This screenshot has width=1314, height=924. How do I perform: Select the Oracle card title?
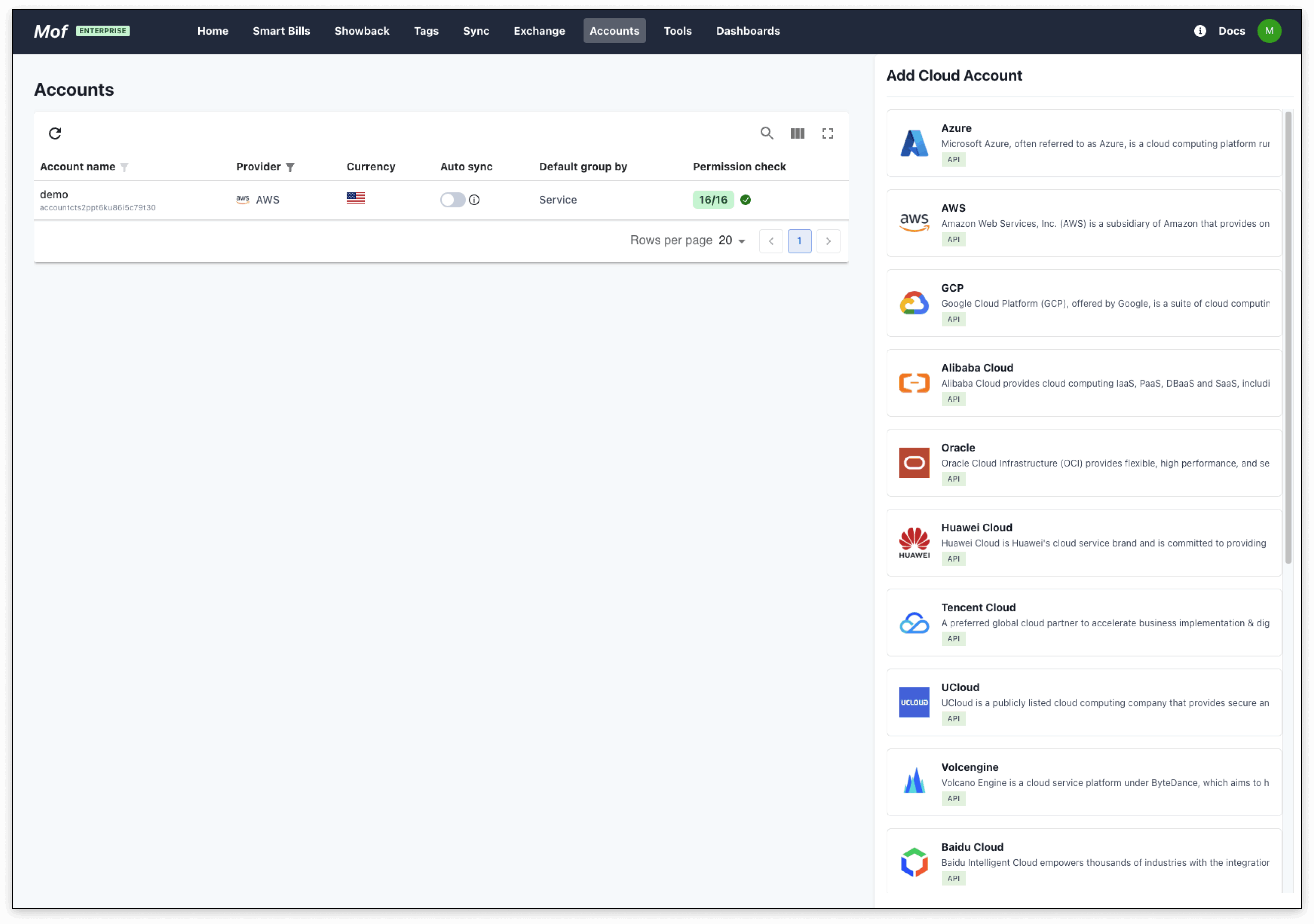[x=958, y=447]
